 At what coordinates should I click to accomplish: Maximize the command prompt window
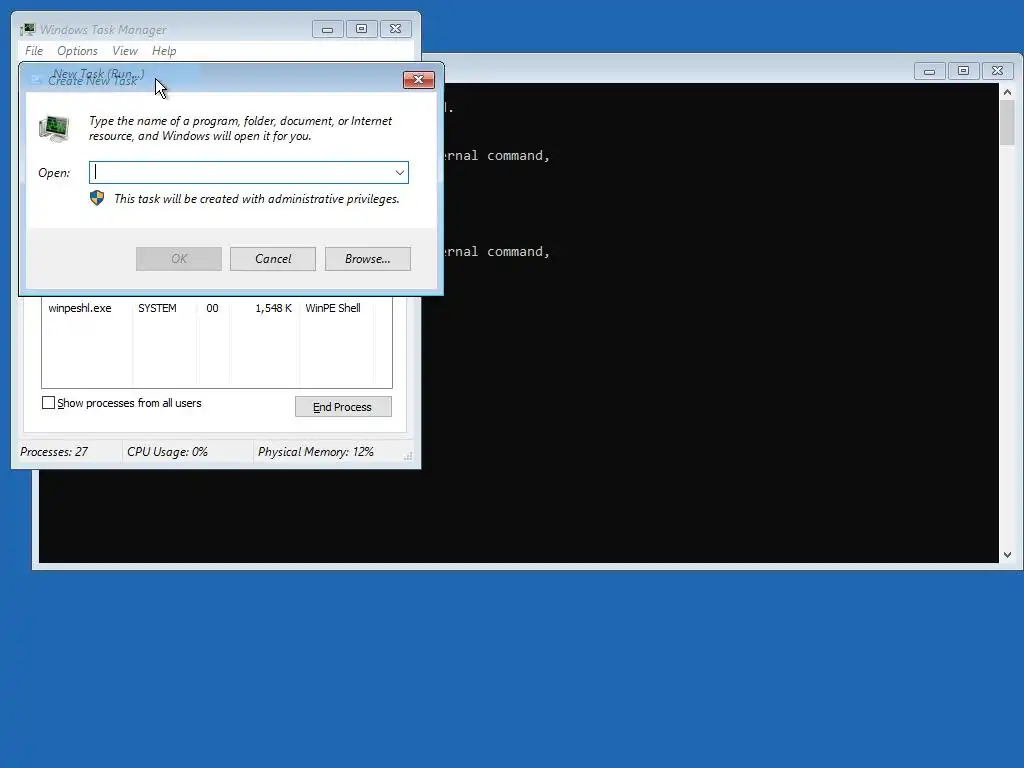tap(963, 71)
